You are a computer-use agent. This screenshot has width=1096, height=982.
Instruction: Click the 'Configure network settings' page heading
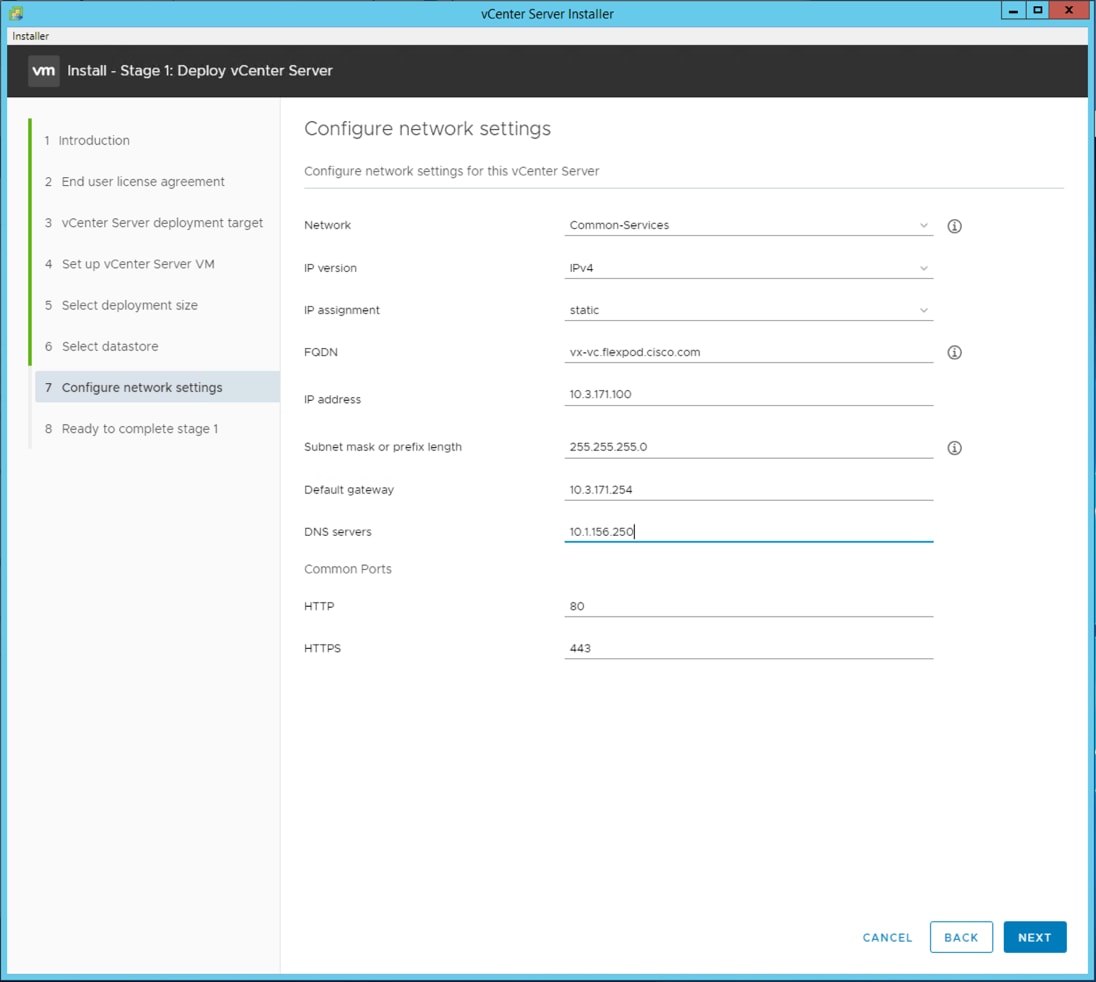point(427,129)
